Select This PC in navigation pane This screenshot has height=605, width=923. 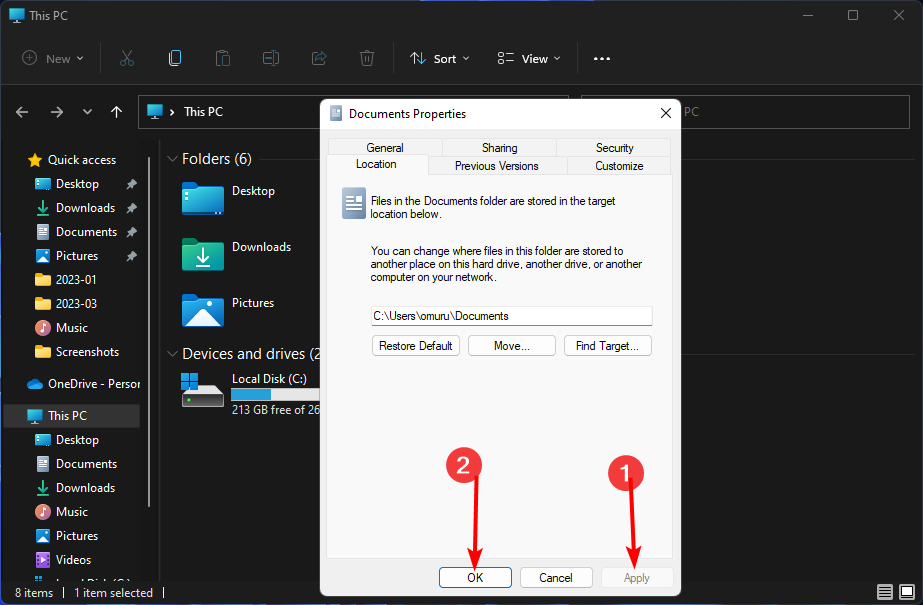(x=72, y=415)
